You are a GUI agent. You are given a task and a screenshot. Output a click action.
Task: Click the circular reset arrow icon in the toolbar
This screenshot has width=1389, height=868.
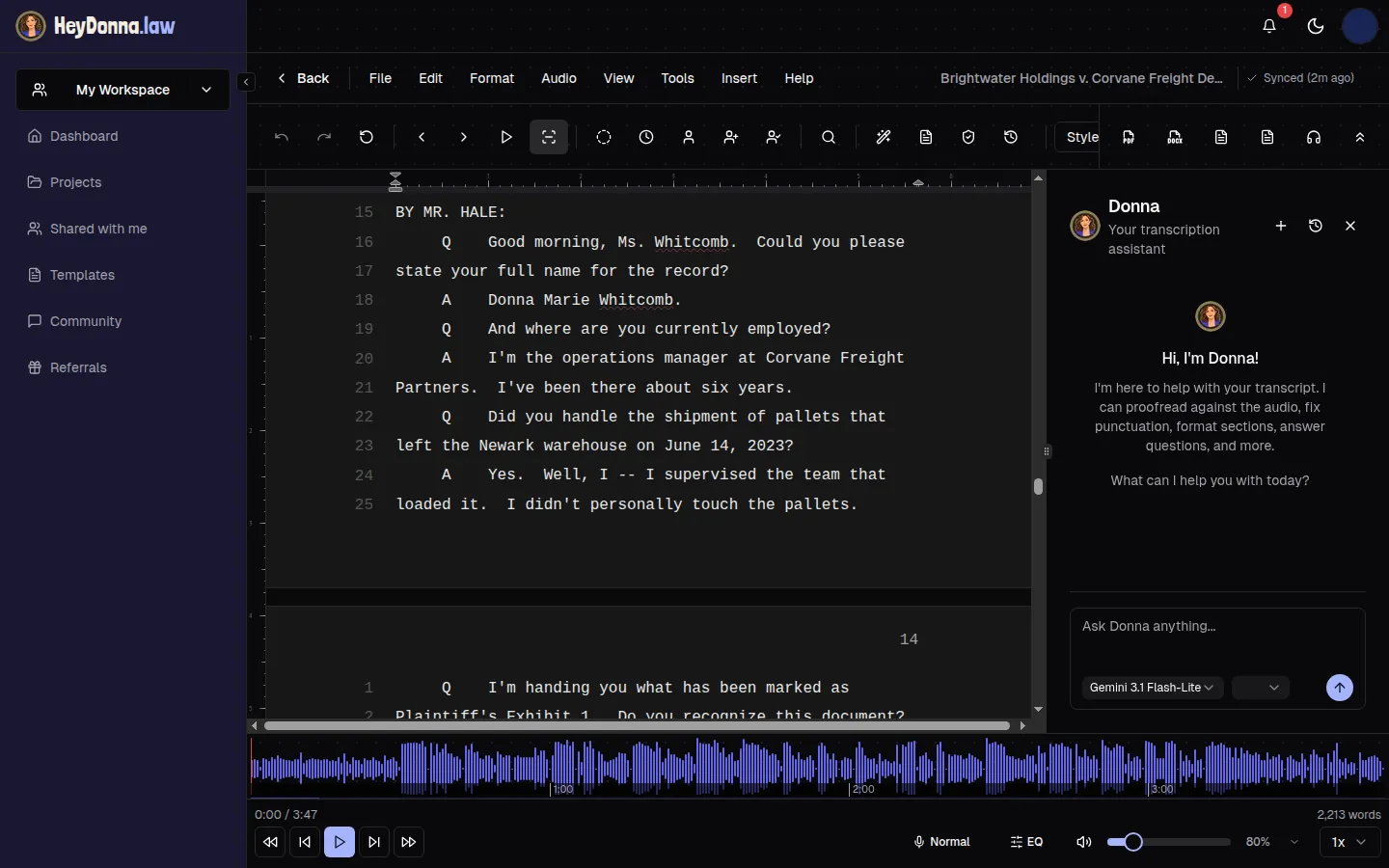pyautogui.click(x=367, y=137)
